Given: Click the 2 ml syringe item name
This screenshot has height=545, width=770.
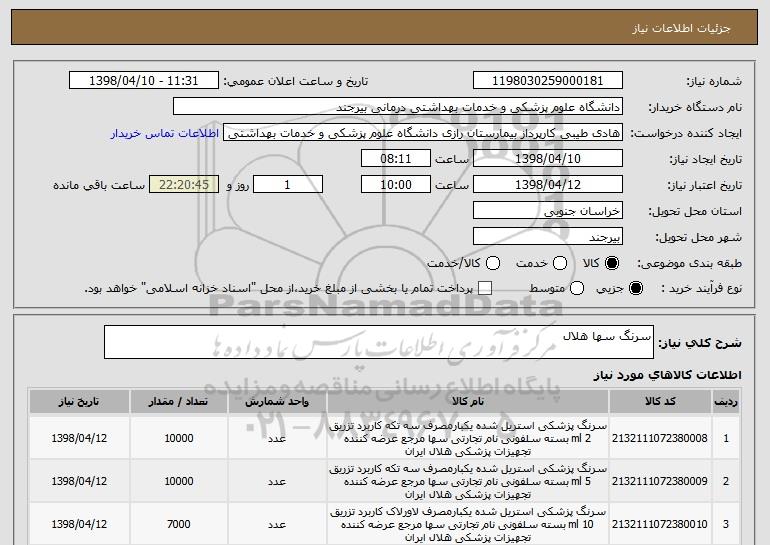Looking at the screenshot, I should pos(468,438).
